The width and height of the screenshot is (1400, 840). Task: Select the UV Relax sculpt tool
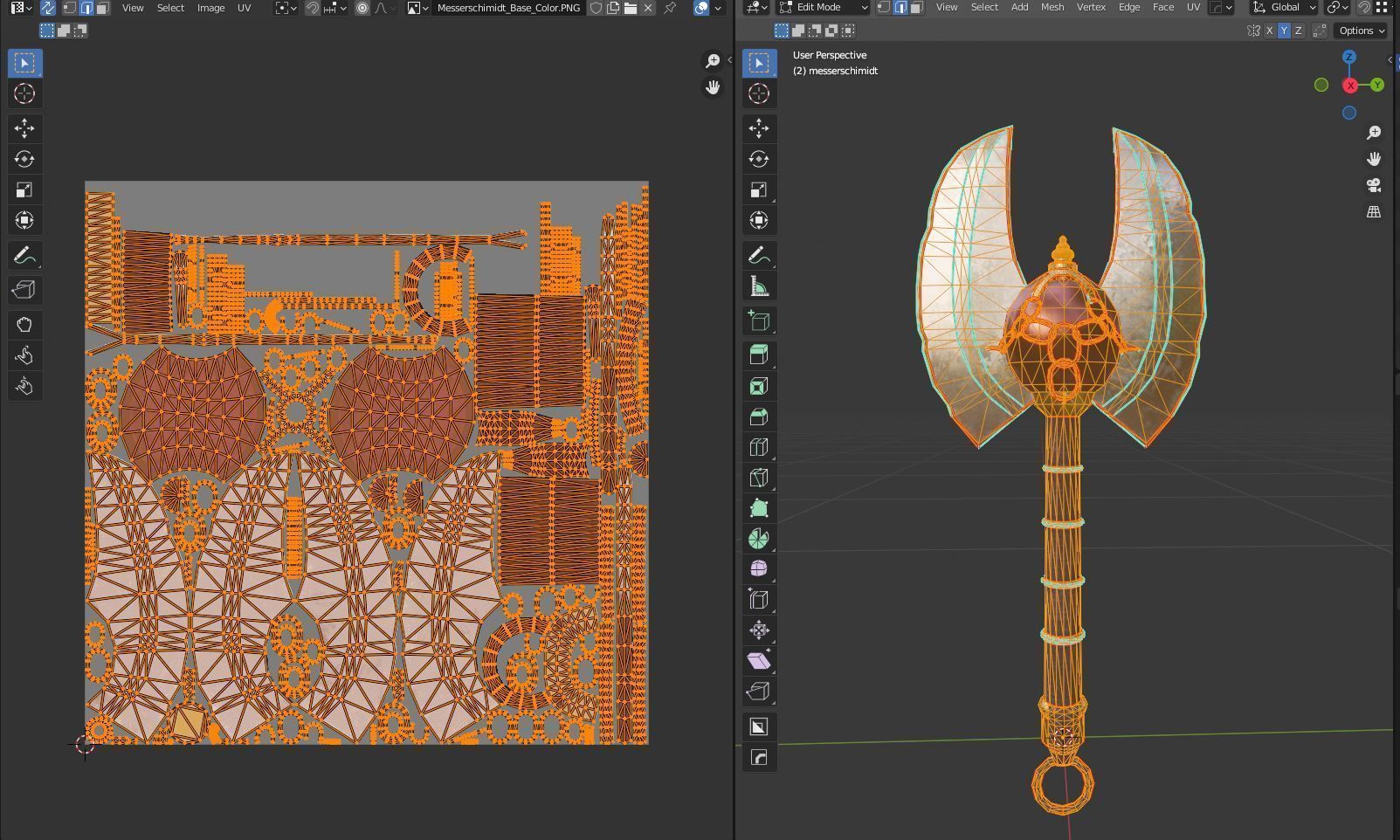point(24,355)
